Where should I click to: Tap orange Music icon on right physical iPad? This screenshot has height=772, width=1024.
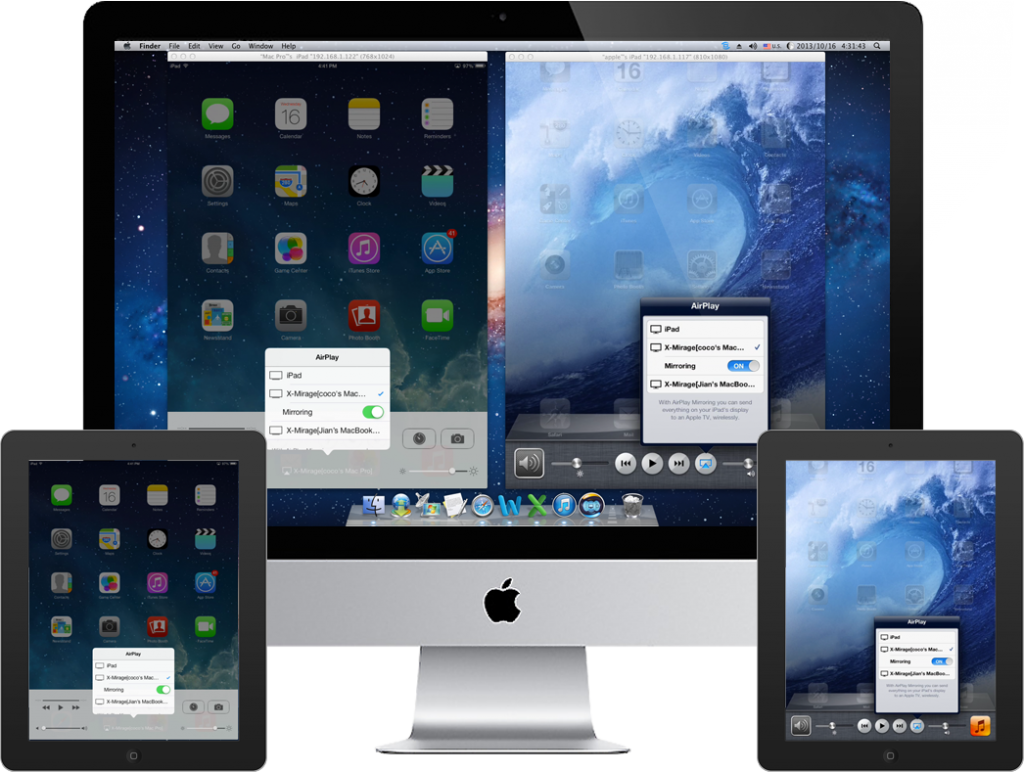point(980,726)
